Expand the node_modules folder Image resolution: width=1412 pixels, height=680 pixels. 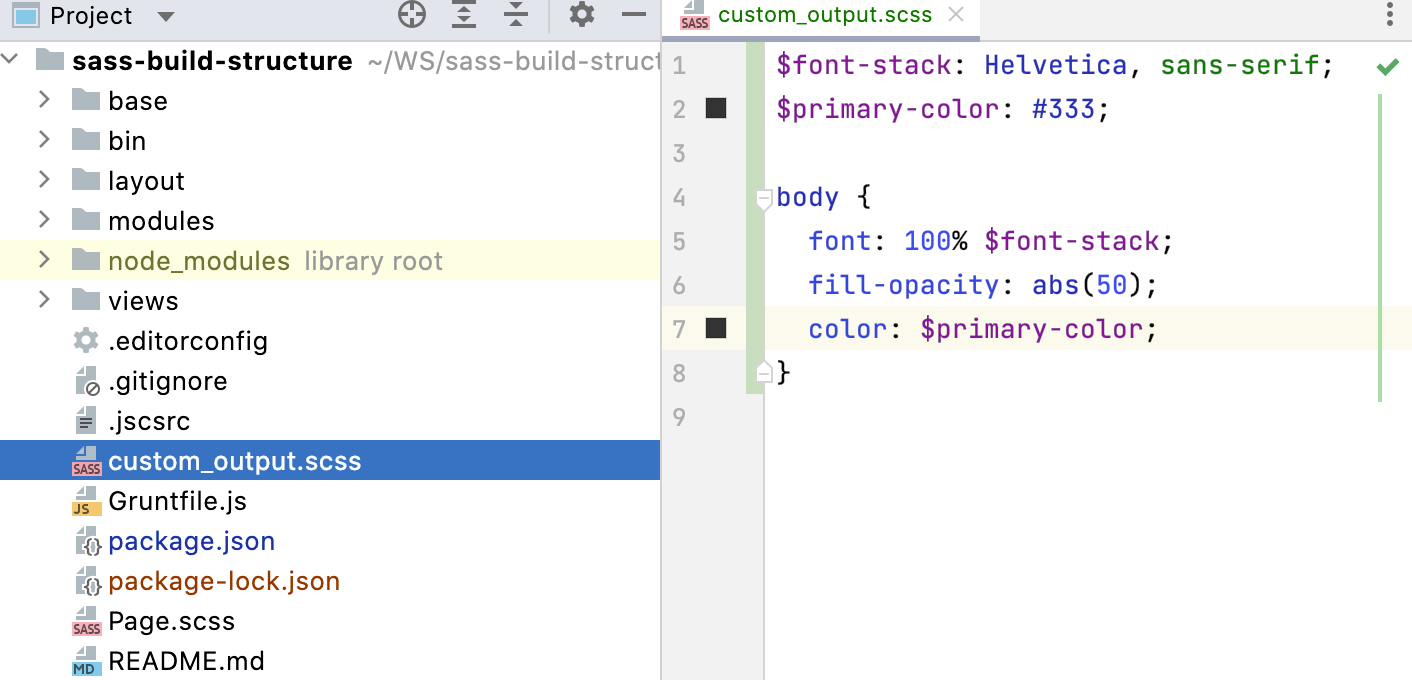click(x=44, y=260)
